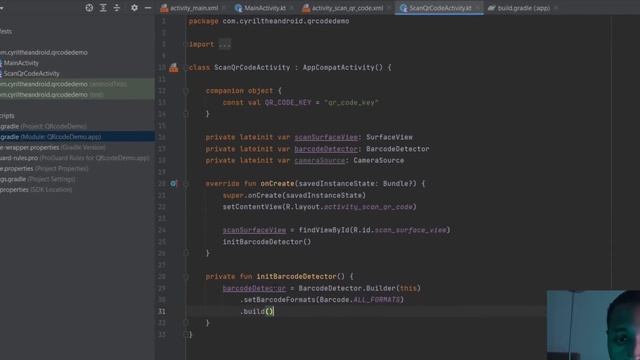640x360 pixels.
Task: Collapse the initBarcodeDetector function fold marker
Action: (x=186, y=277)
